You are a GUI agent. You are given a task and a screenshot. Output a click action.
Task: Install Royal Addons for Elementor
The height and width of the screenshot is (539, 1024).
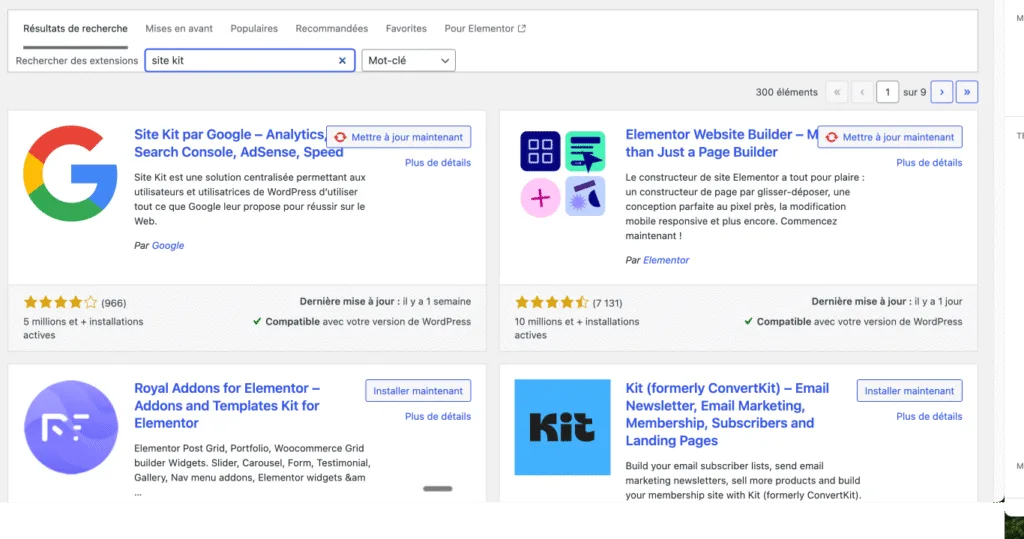coord(418,391)
